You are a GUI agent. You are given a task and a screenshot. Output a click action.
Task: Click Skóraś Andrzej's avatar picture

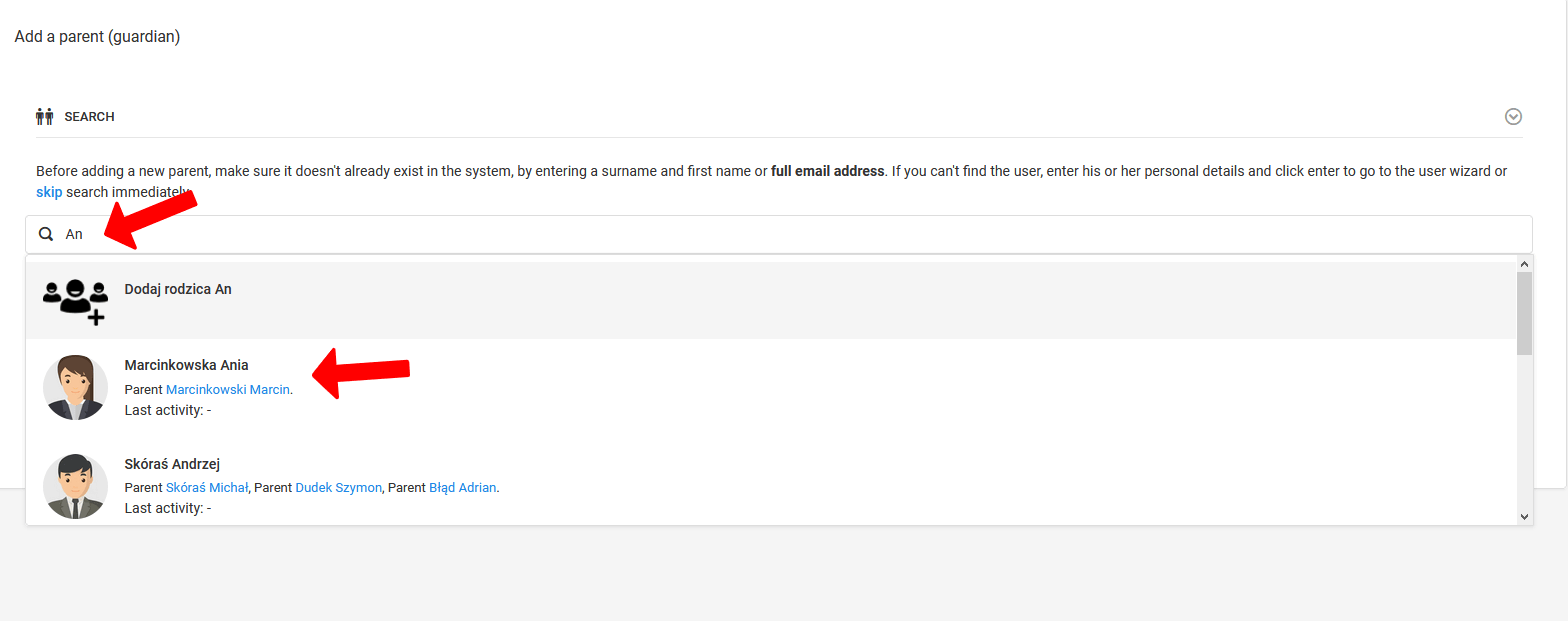75,486
